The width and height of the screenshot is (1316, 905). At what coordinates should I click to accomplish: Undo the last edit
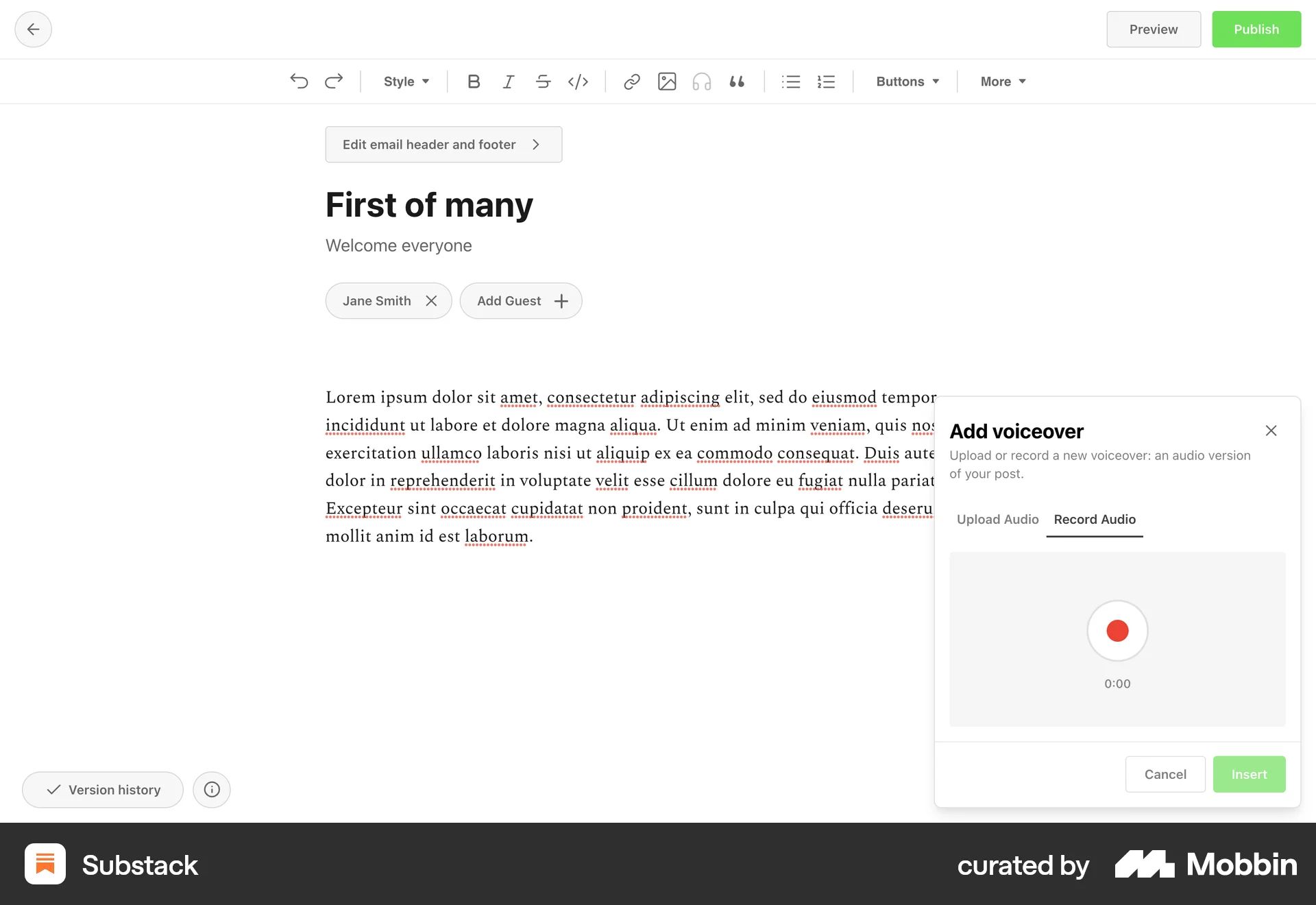pyautogui.click(x=298, y=82)
